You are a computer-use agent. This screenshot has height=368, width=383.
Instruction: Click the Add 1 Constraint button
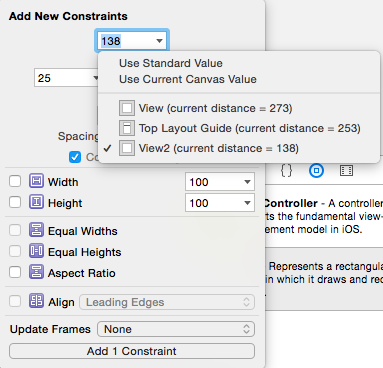click(132, 351)
